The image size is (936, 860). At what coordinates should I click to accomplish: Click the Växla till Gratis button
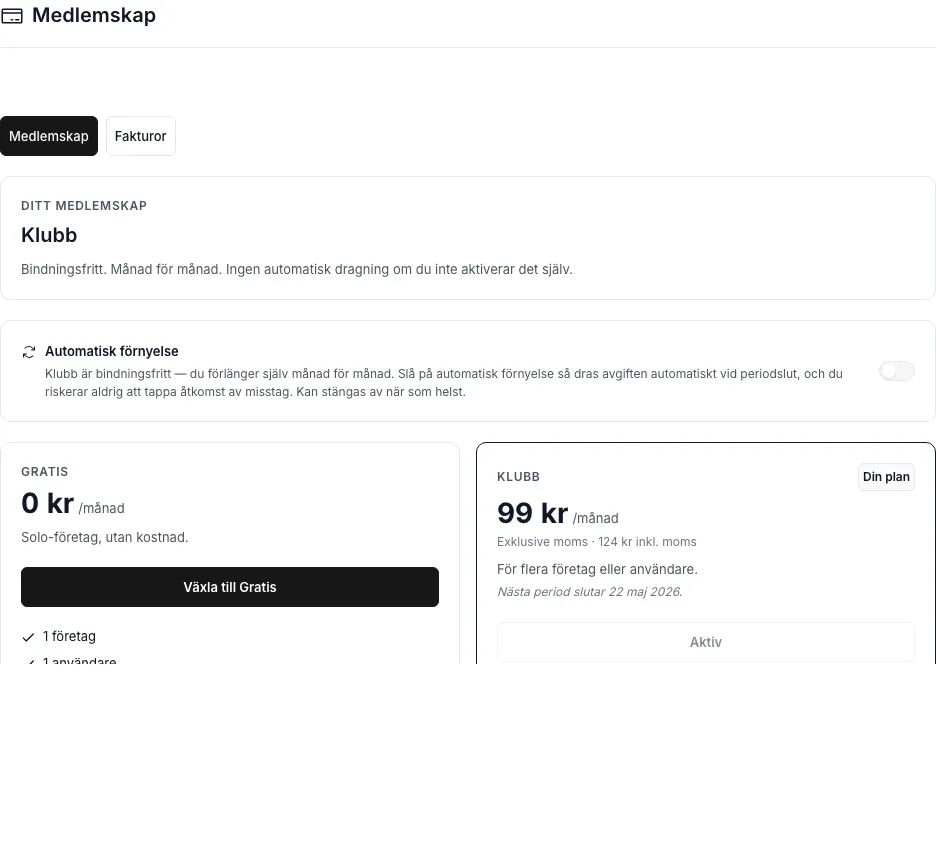(230, 587)
